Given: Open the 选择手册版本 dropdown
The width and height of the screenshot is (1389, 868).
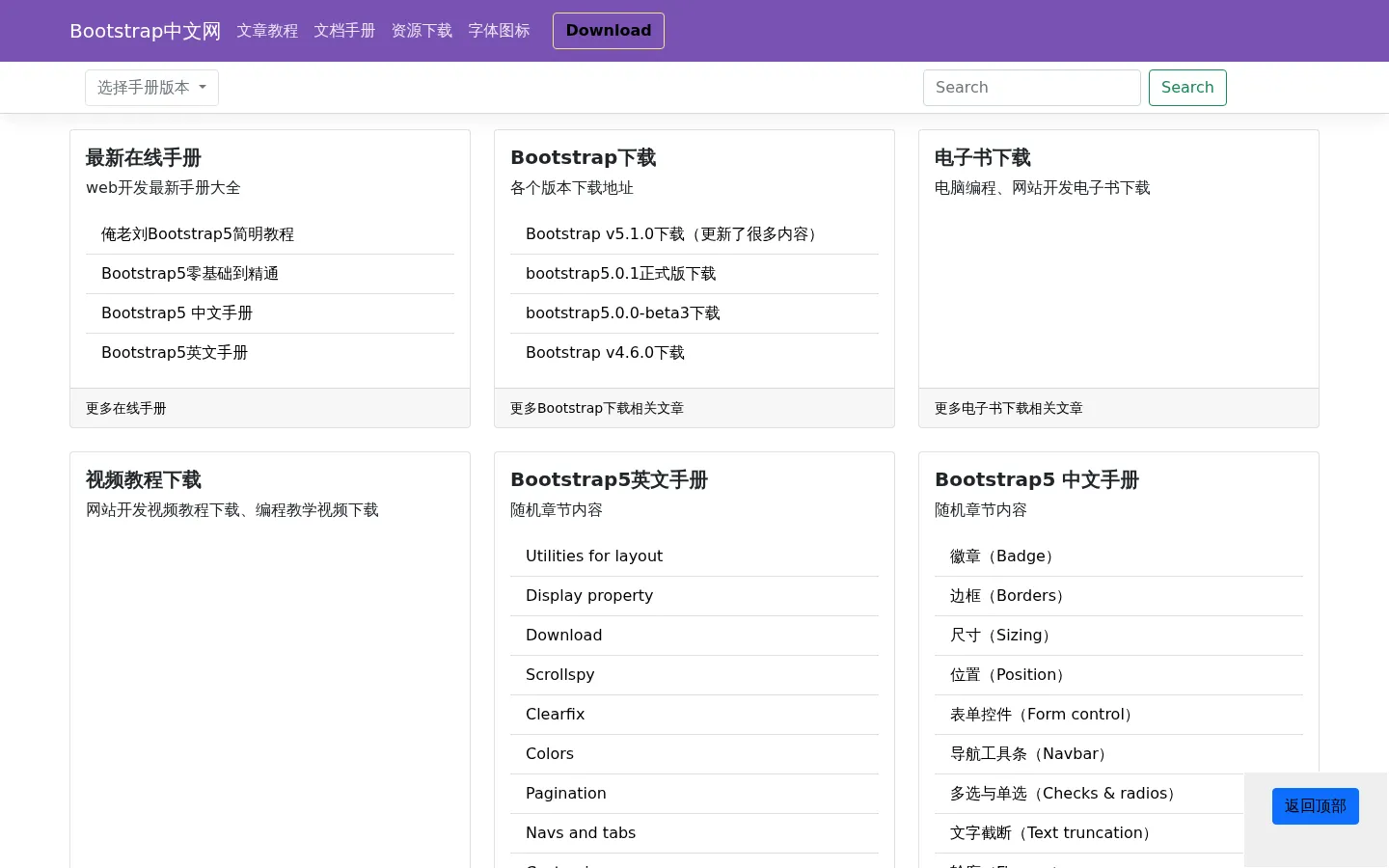Looking at the screenshot, I should click(151, 88).
